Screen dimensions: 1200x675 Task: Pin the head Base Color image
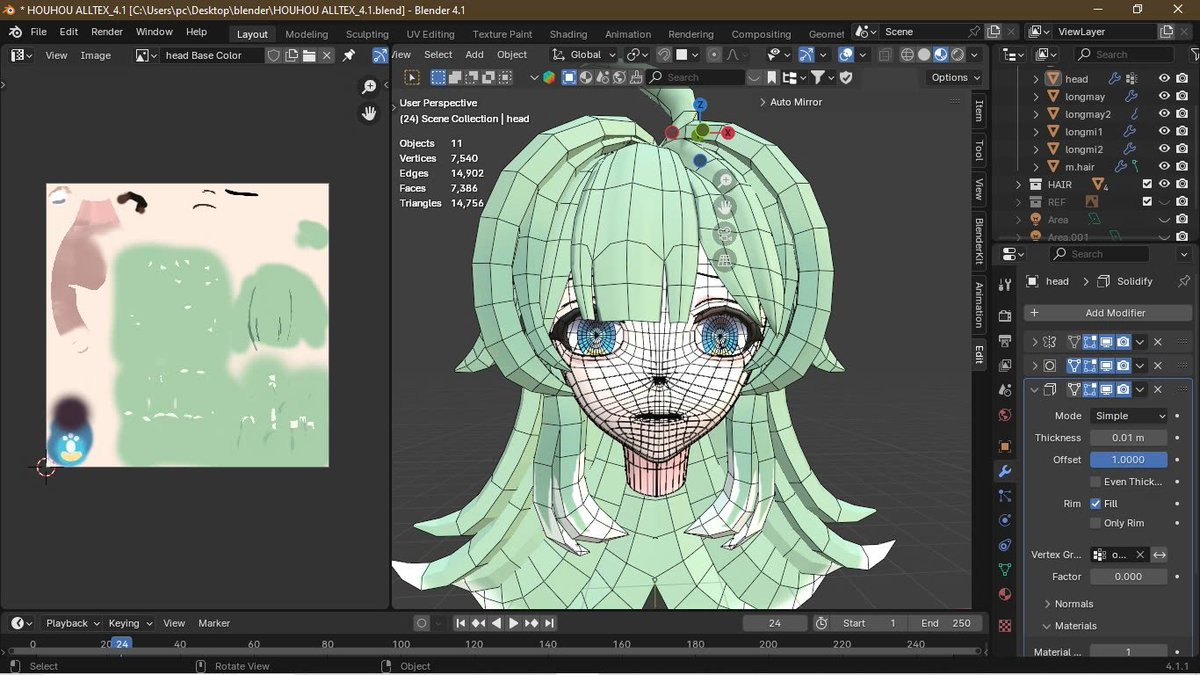click(348, 55)
